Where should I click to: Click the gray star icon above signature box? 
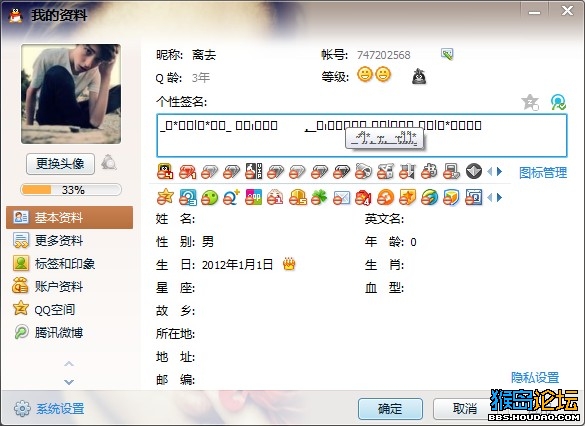click(530, 102)
